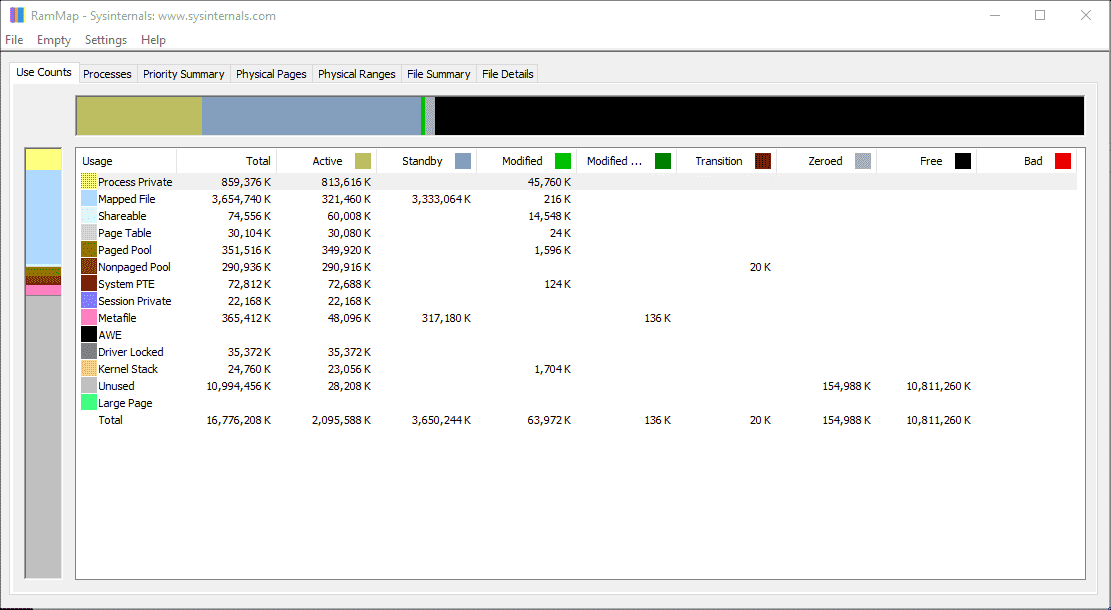Switch to the Processes tab

[107, 73]
